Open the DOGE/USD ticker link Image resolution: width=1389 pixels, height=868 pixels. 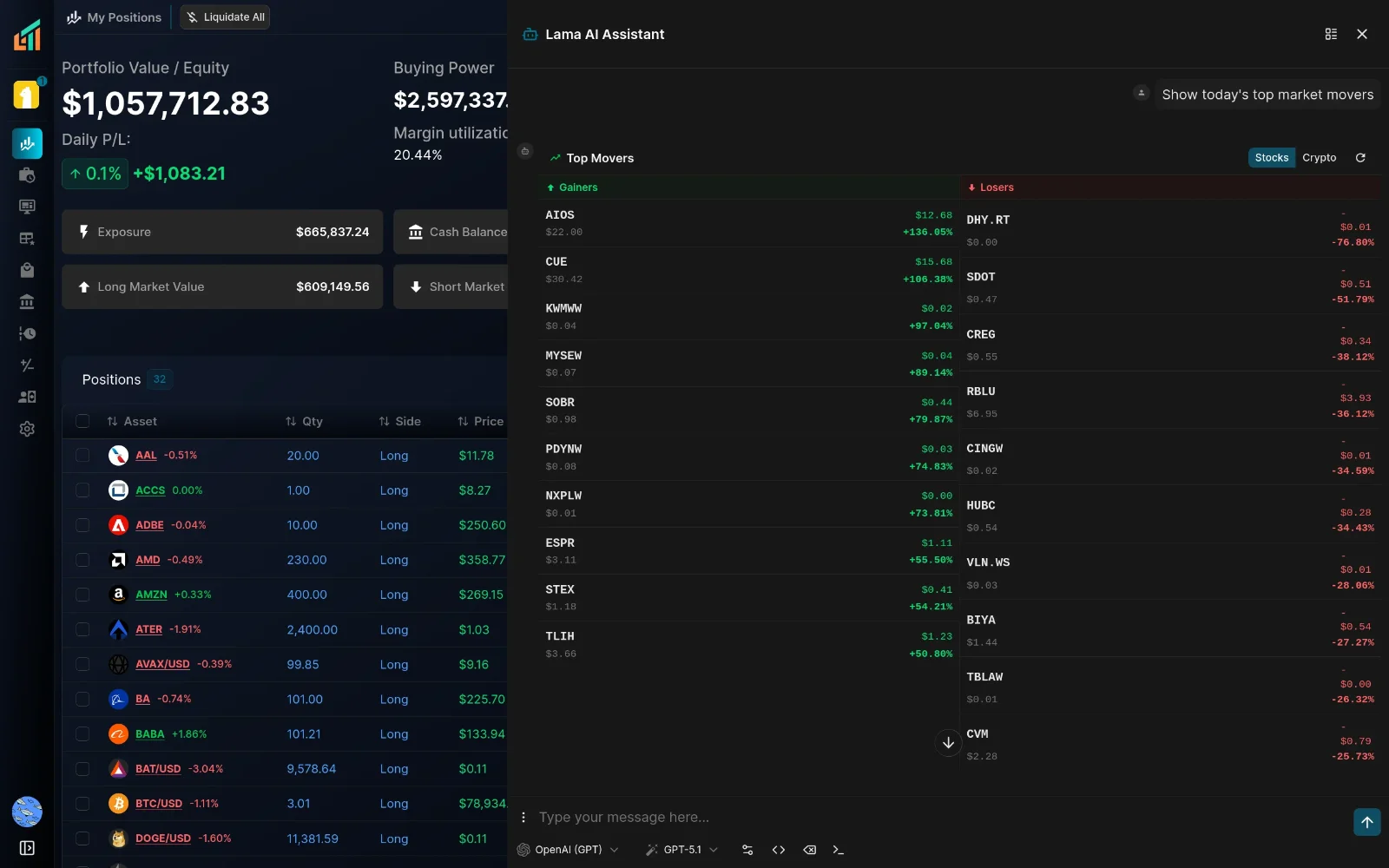point(163,838)
